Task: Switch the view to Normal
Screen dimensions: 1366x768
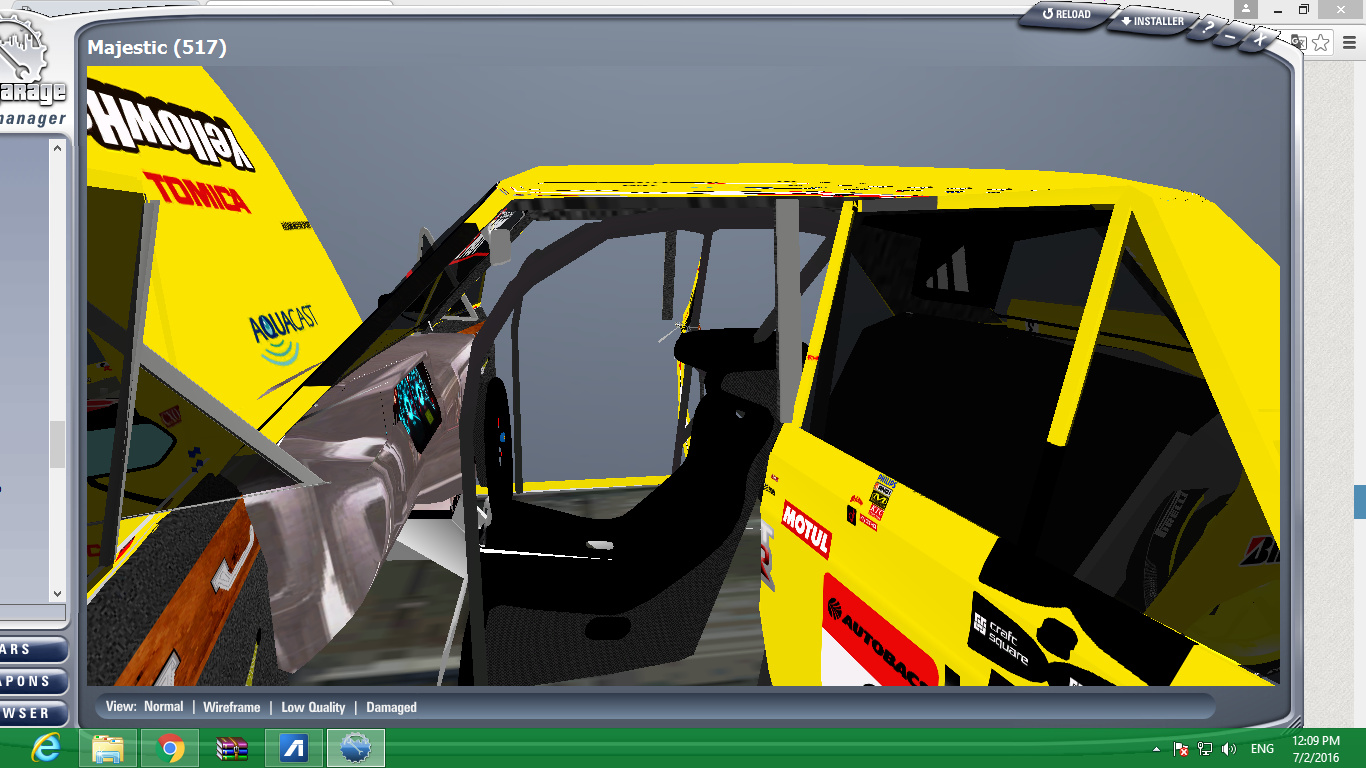Action: click(x=164, y=706)
